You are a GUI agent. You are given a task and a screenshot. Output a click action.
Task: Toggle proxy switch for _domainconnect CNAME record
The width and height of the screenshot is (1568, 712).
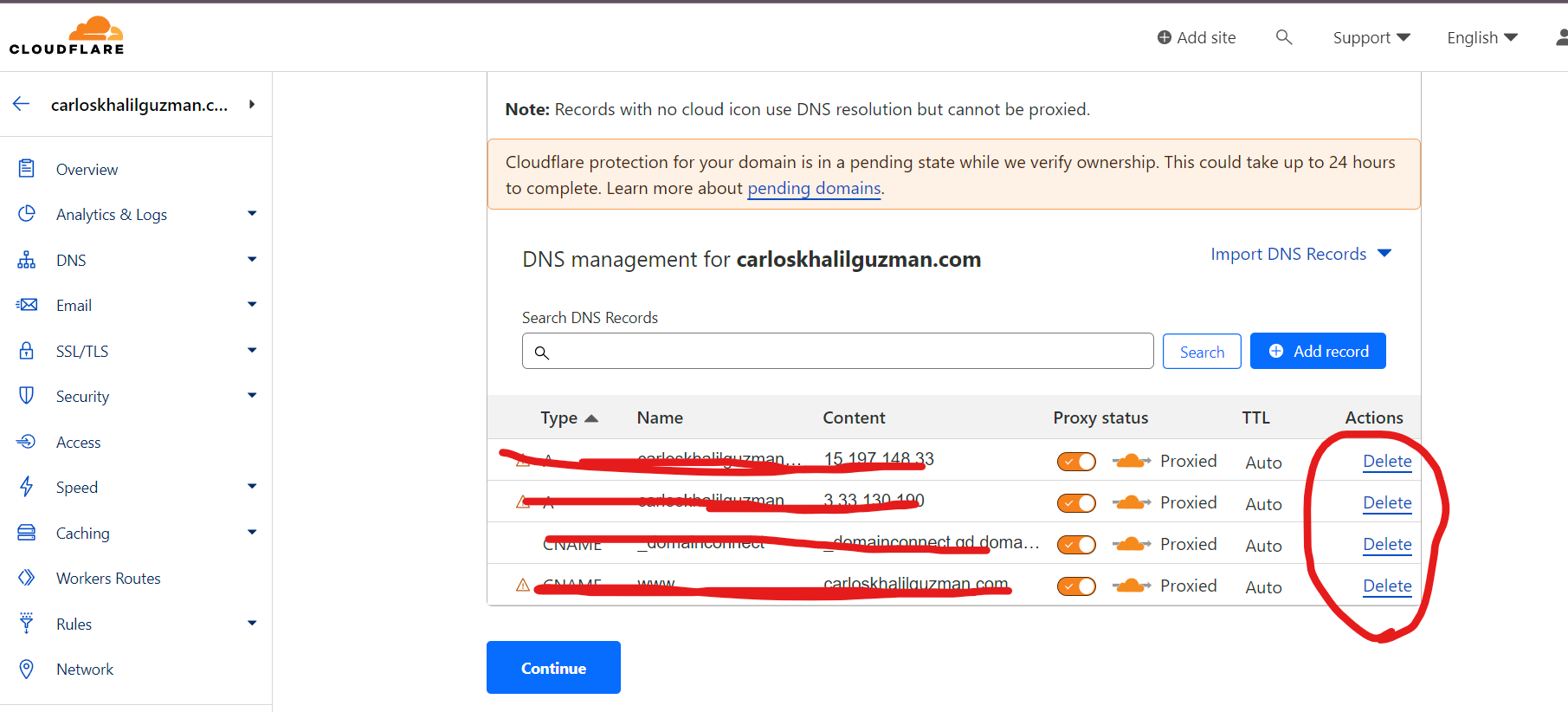point(1076,545)
